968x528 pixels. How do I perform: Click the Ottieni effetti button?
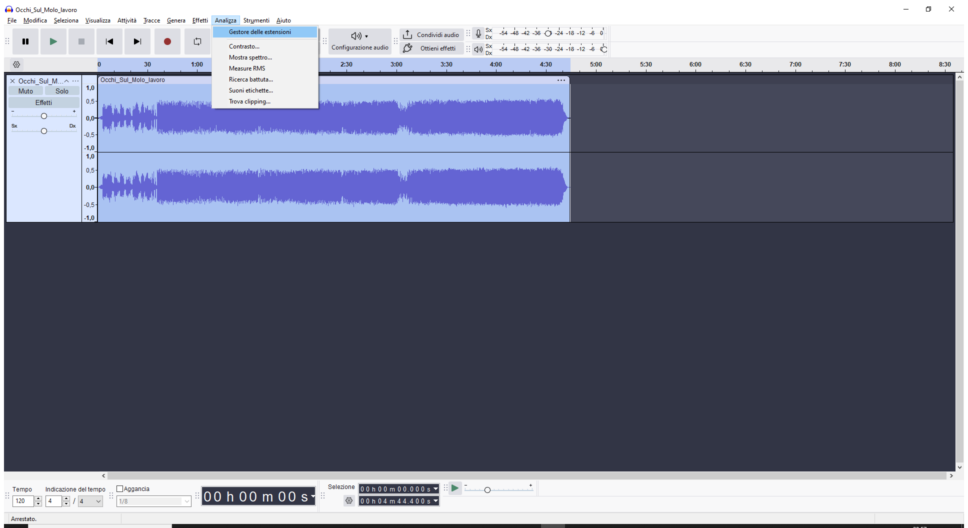tap(431, 48)
